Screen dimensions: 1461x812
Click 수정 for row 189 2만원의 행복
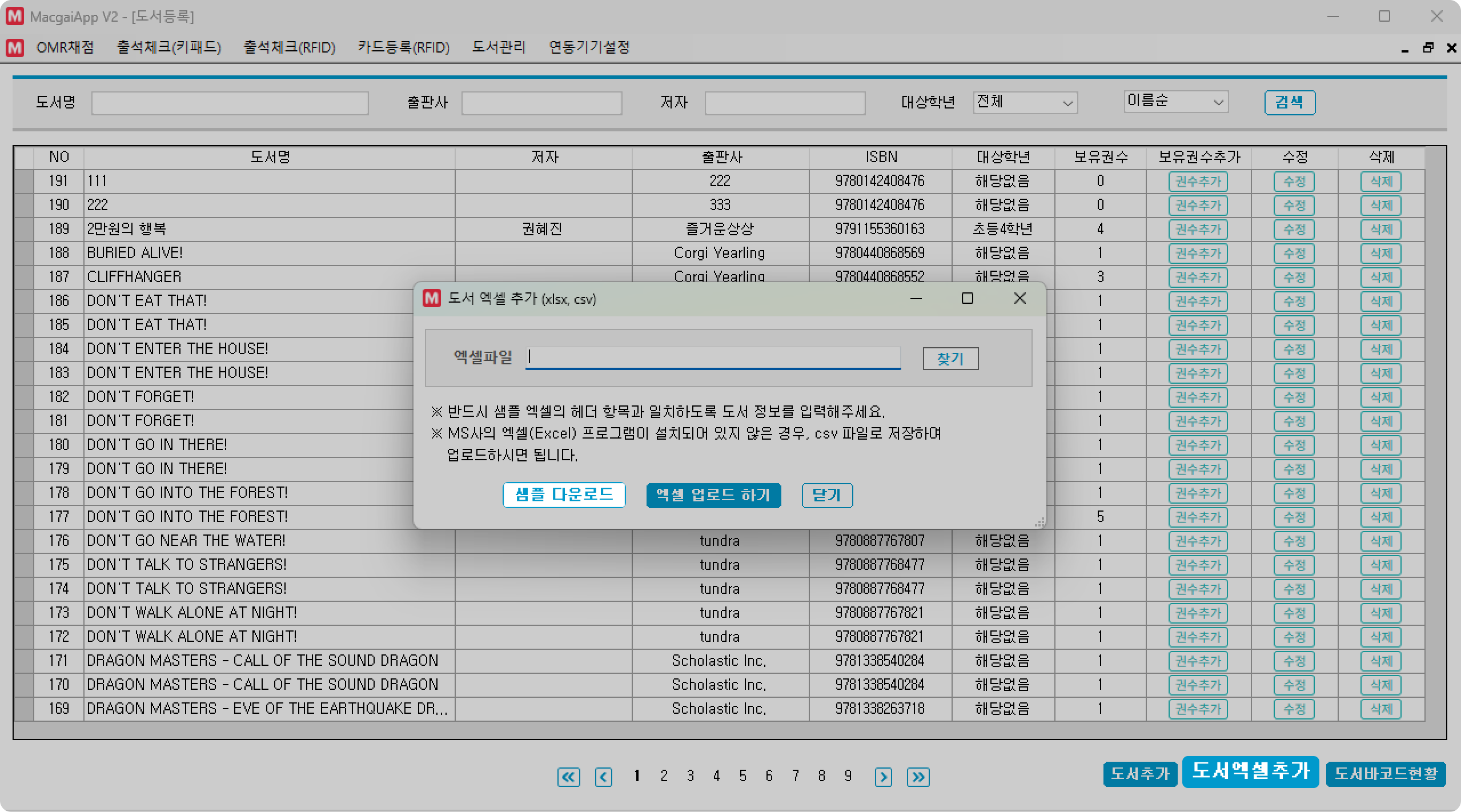click(x=1294, y=230)
